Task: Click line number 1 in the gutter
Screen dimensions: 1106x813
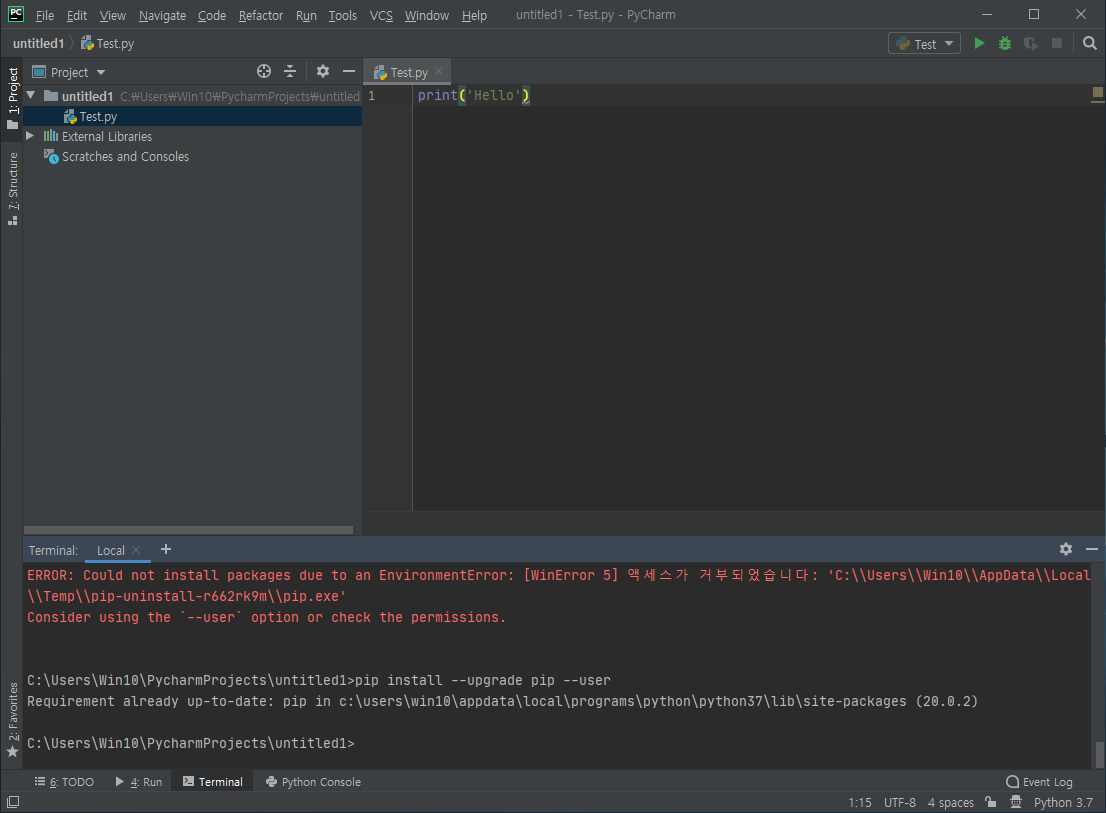Action: click(372, 96)
